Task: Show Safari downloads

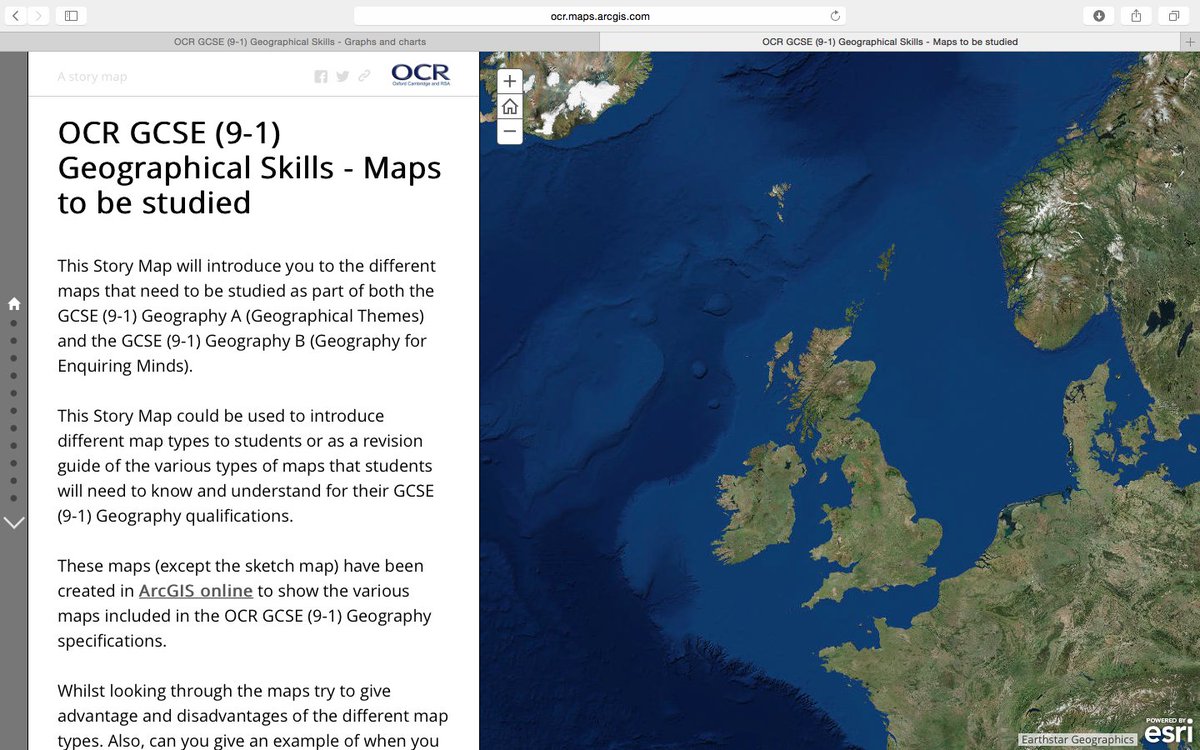Action: pos(1099,15)
